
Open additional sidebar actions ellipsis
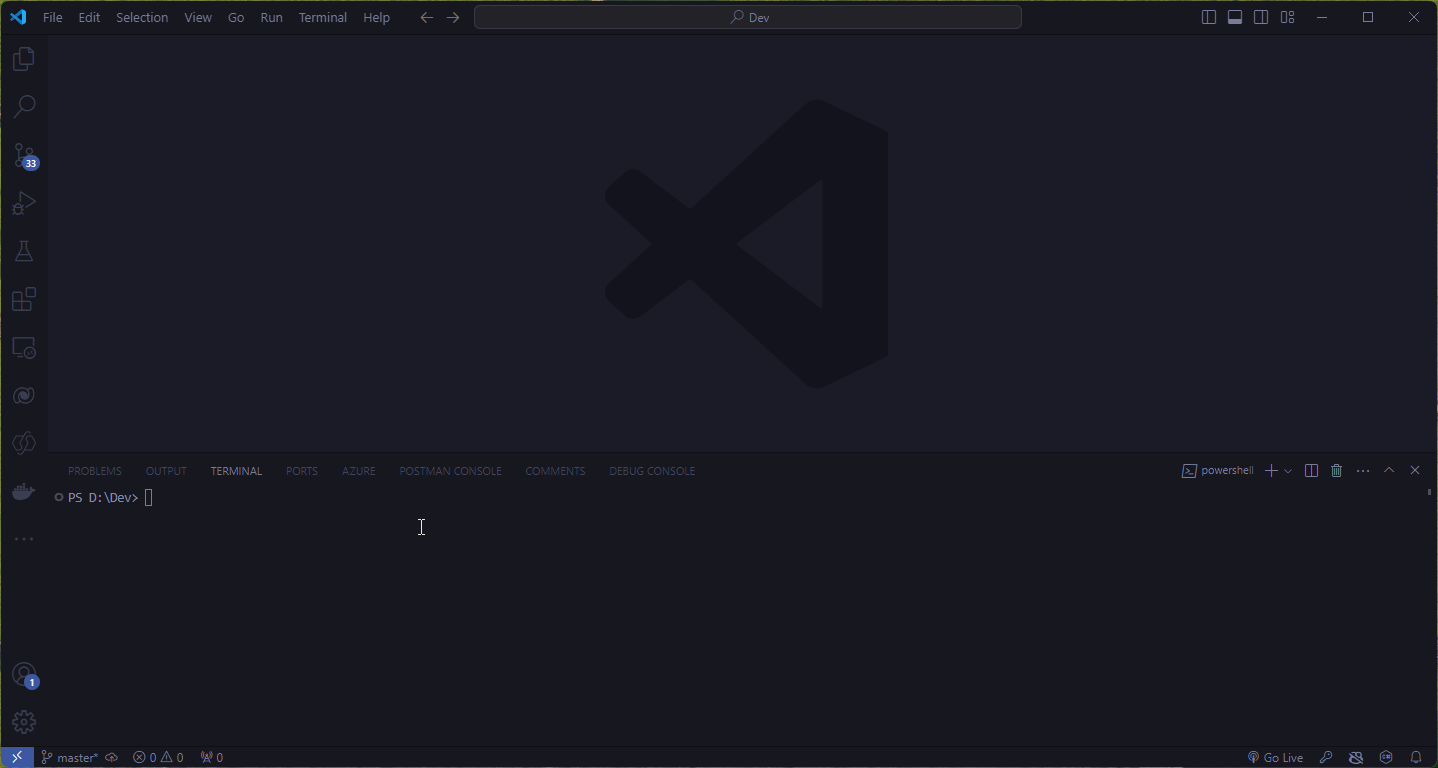pos(23,538)
